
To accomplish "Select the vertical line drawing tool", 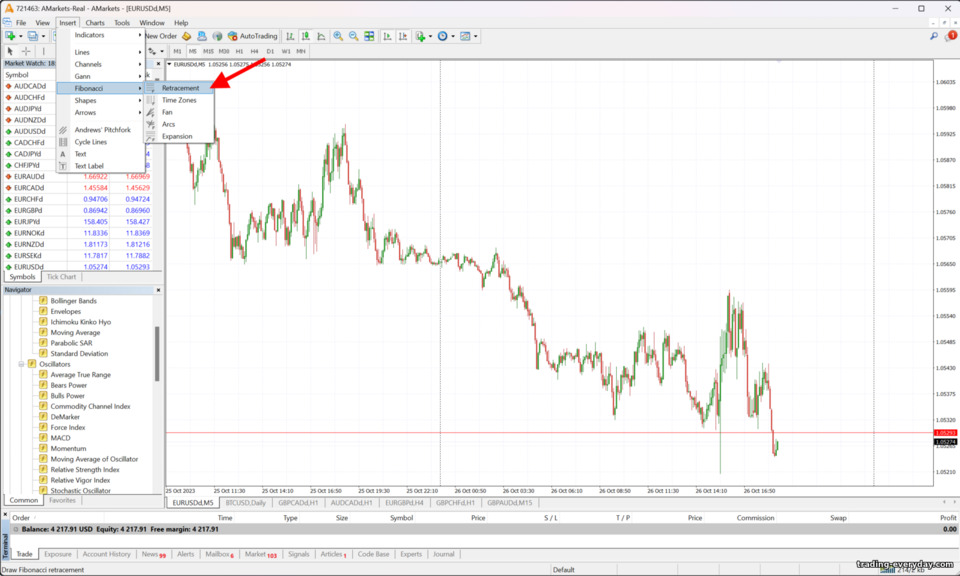I will coord(43,51).
